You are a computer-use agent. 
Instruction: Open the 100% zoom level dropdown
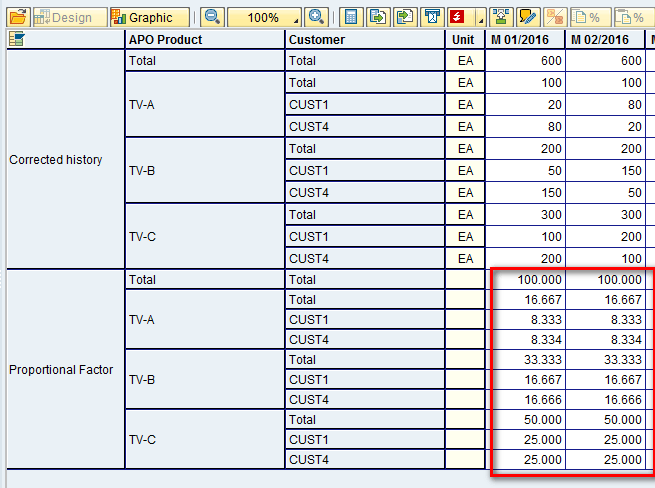coord(296,20)
